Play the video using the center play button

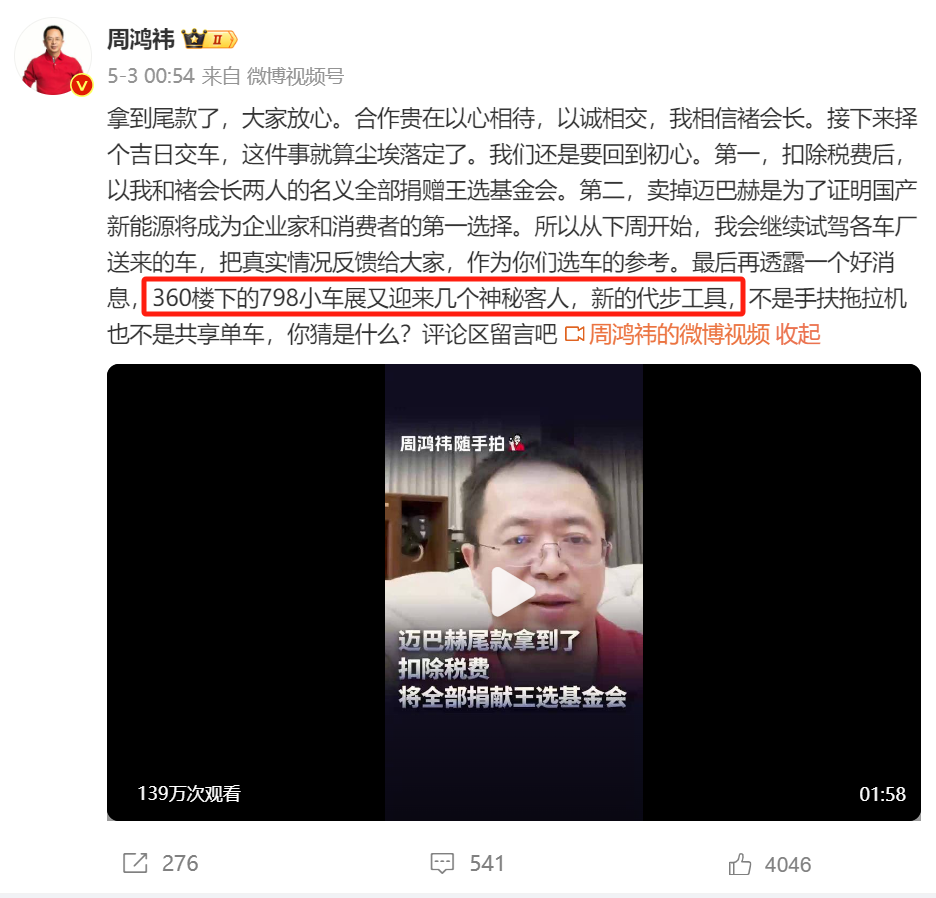tap(513, 592)
